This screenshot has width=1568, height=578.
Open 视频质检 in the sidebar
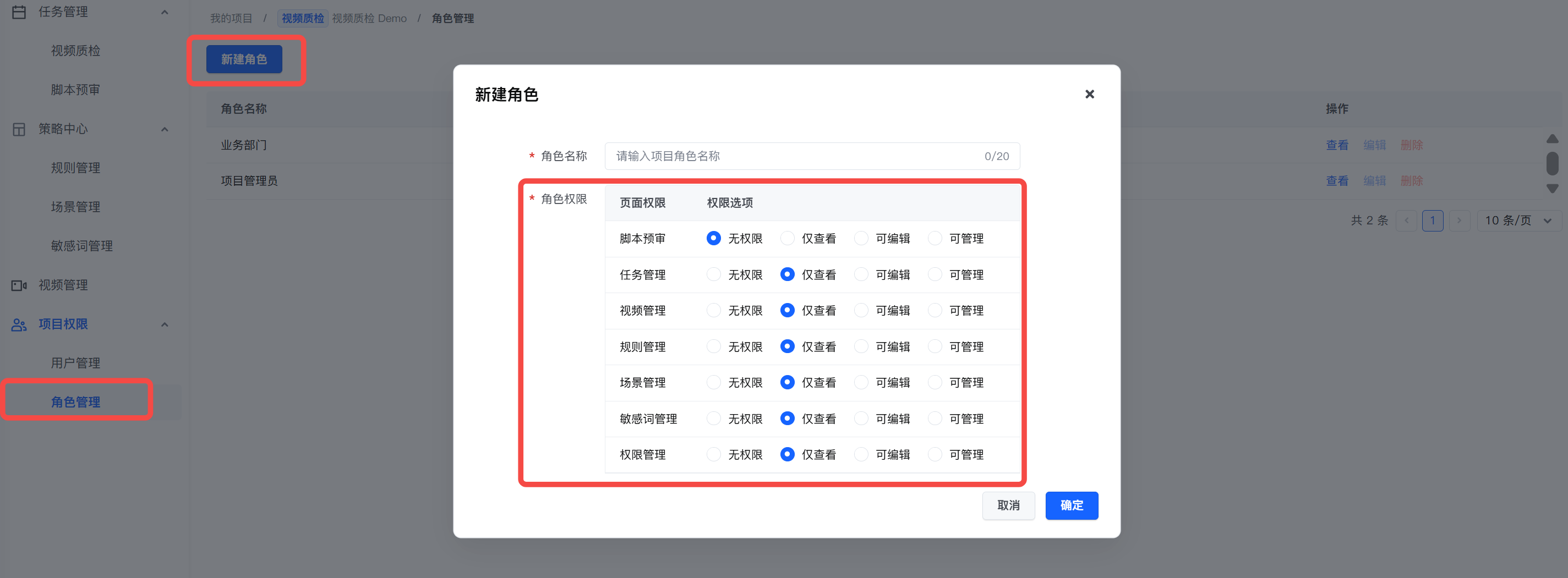tap(75, 51)
